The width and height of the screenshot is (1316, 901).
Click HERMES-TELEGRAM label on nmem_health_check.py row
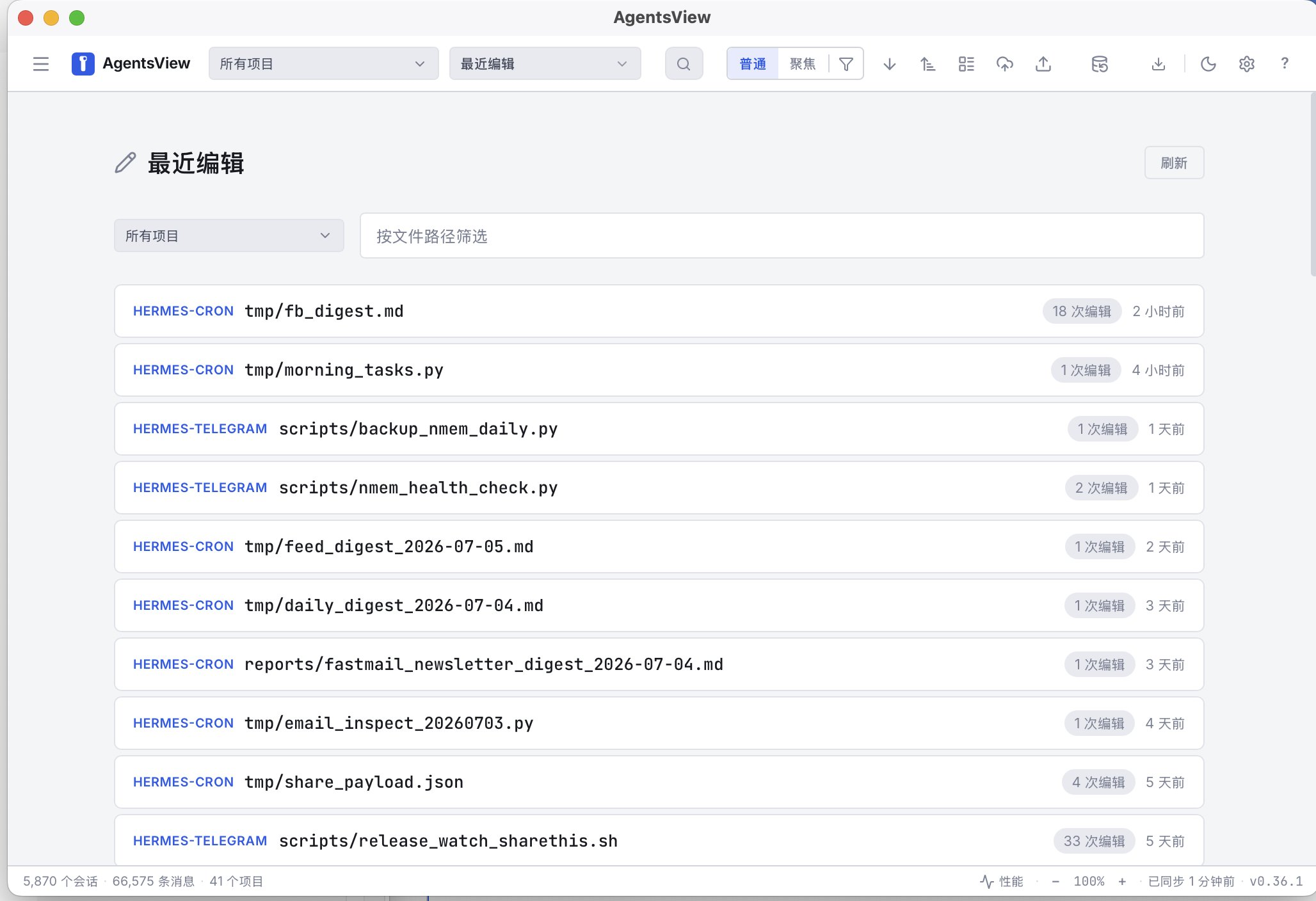click(200, 488)
